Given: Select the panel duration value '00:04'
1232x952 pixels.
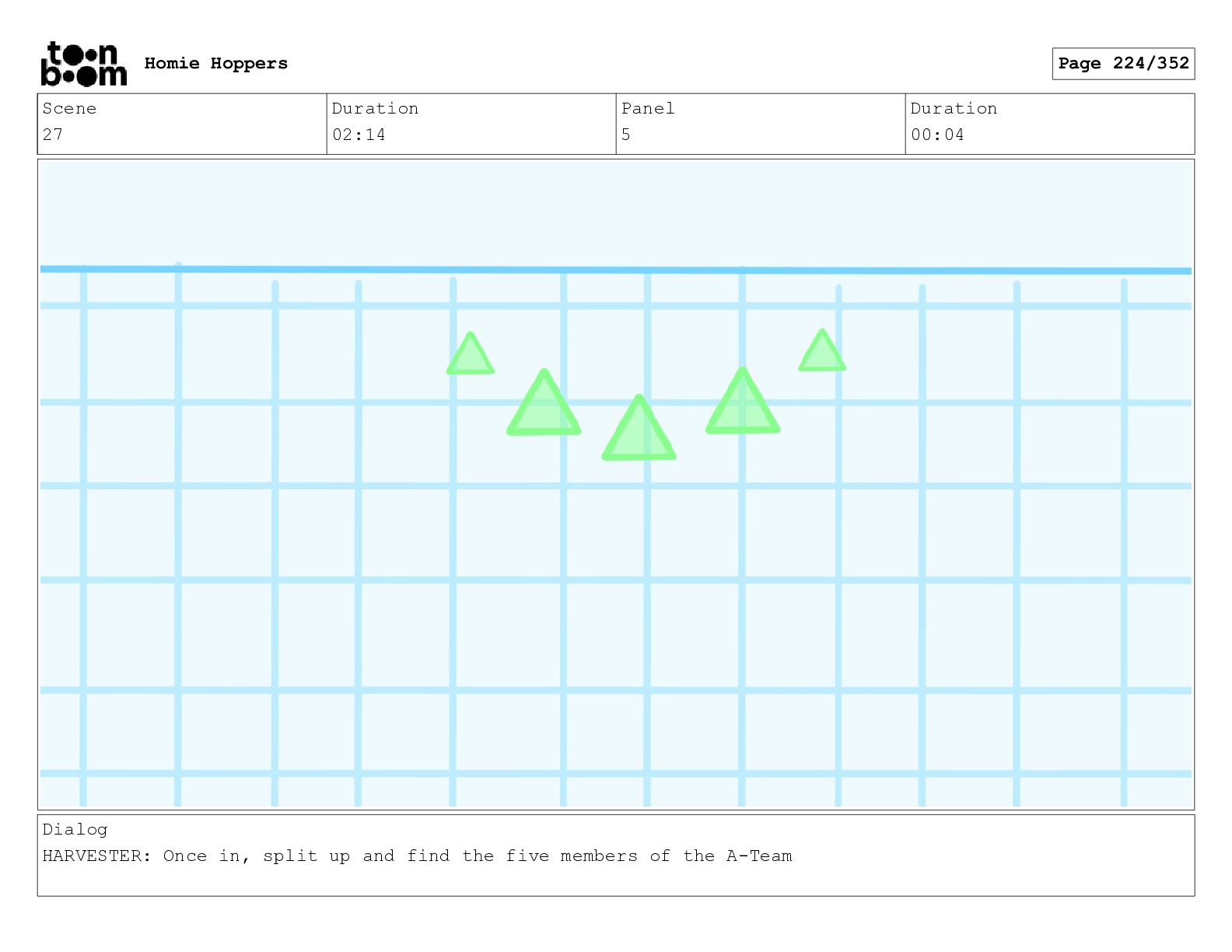Looking at the screenshot, I should click(x=937, y=135).
